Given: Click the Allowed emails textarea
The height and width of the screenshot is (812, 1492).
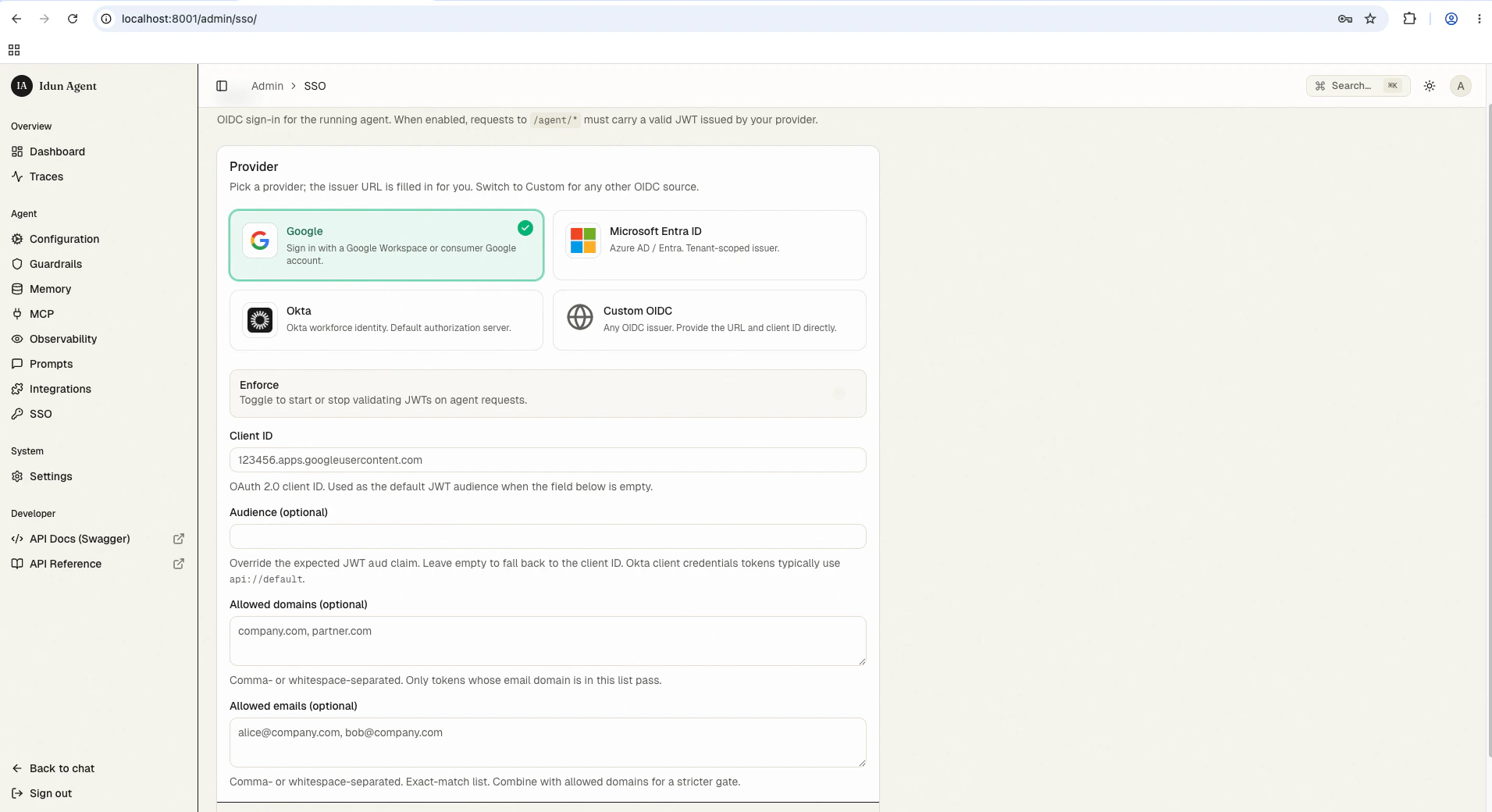Looking at the screenshot, I should 548,743.
